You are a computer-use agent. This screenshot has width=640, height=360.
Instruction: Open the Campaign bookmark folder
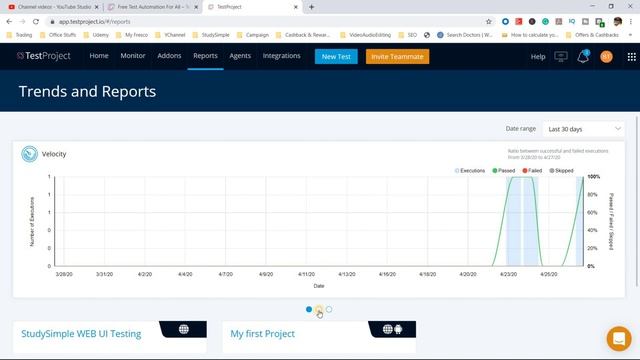pyautogui.click(x=253, y=35)
